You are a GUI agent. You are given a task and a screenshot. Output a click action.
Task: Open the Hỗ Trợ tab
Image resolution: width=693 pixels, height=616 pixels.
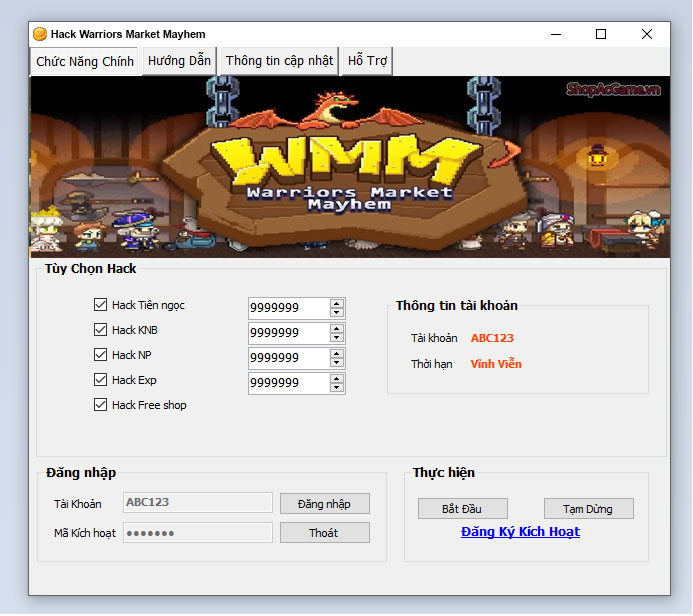[367, 61]
